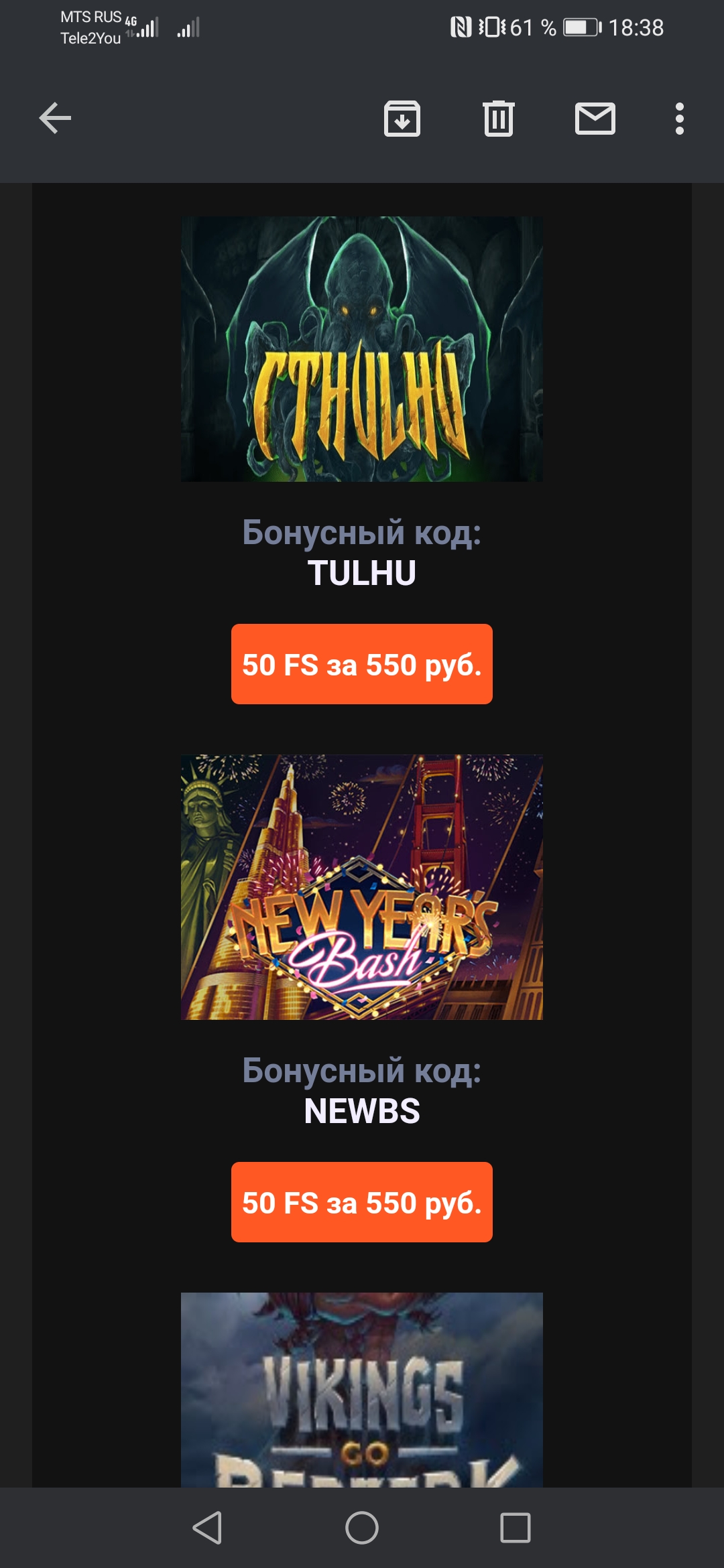Select the TULHU bonus code text
The width and height of the screenshot is (724, 1568).
coord(362,574)
